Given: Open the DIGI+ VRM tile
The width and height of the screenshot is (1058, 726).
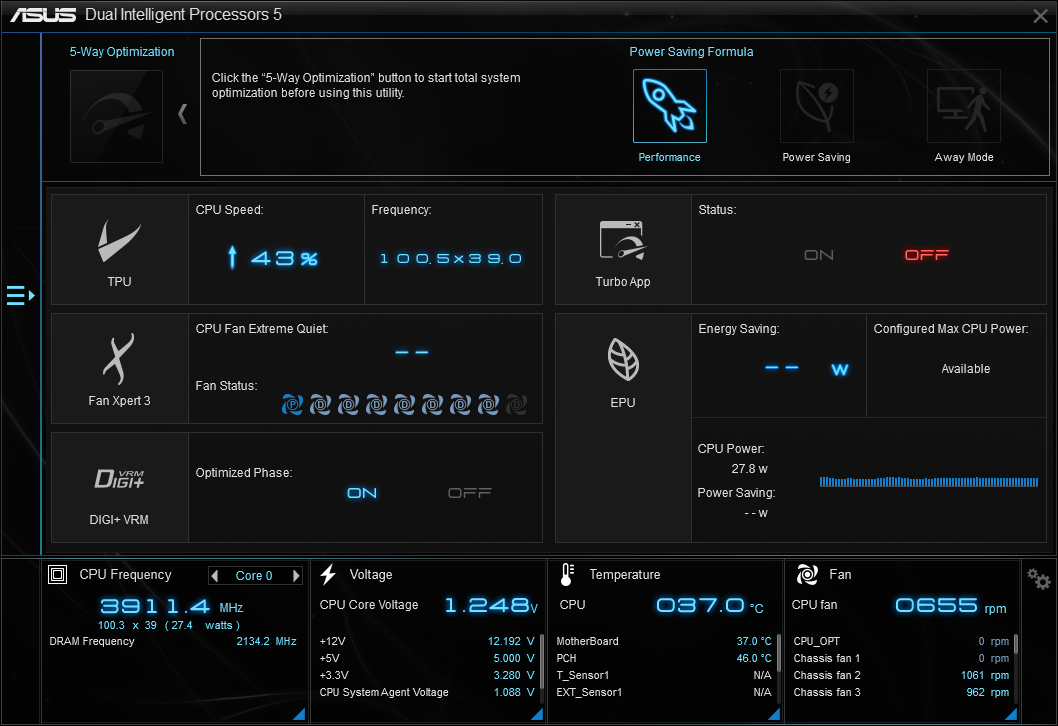Looking at the screenshot, I should [119, 487].
